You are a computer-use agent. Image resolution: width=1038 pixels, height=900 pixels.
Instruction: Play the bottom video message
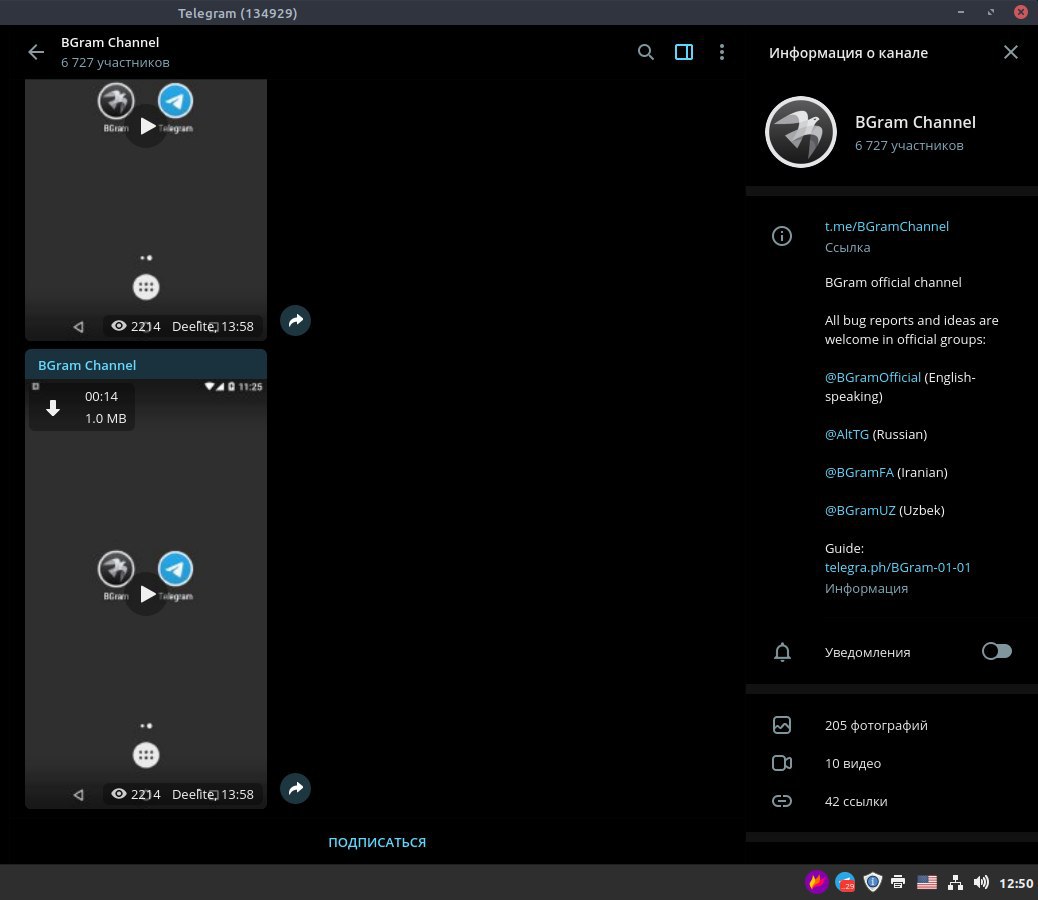[x=147, y=594]
